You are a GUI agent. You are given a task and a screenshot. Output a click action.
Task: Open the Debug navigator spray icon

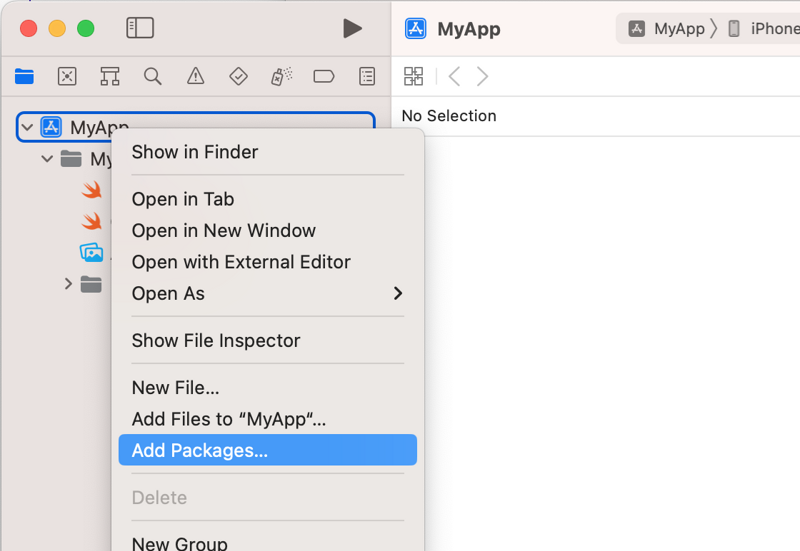[x=281, y=77]
